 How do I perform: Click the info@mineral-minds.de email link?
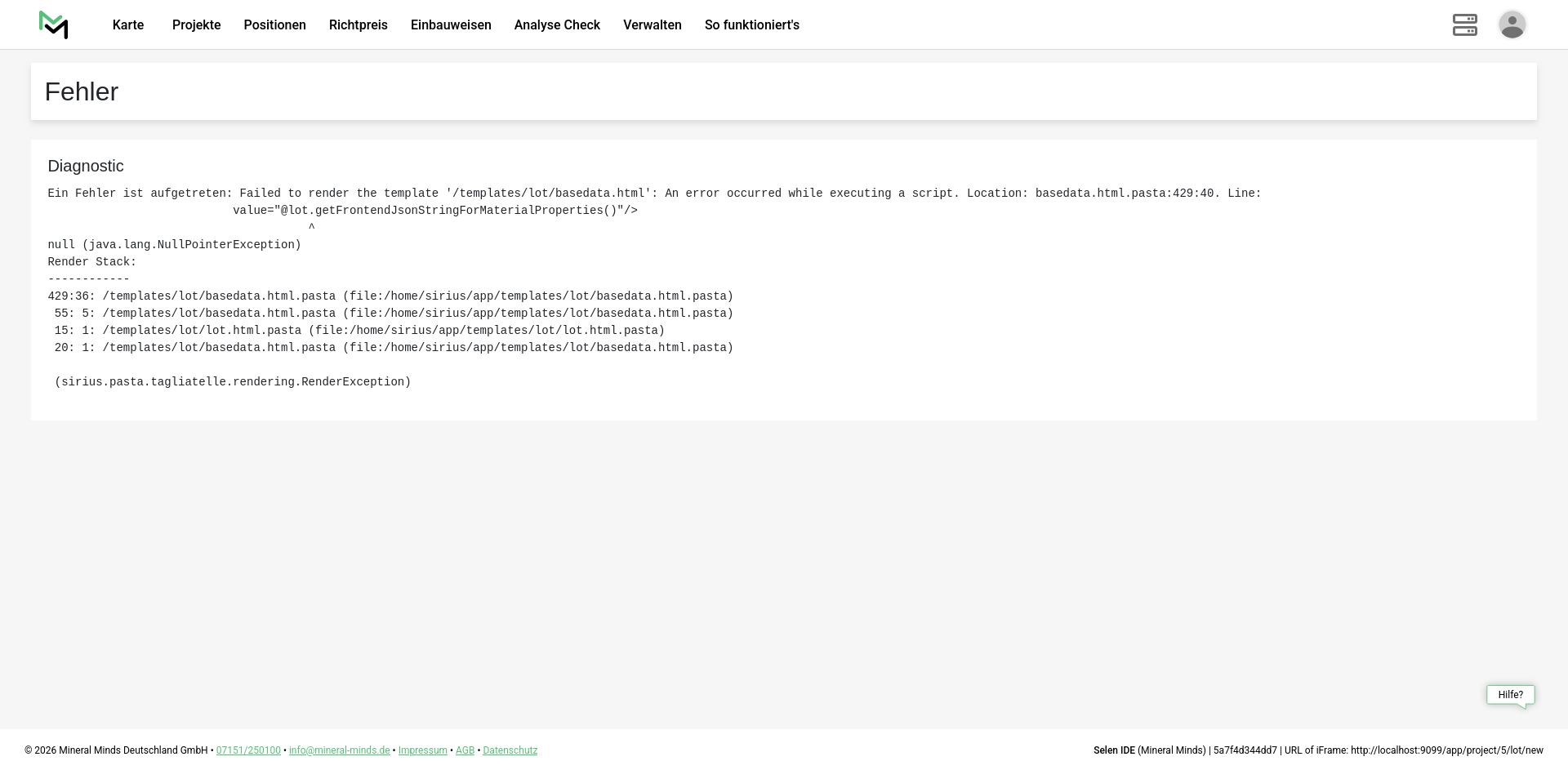point(339,750)
